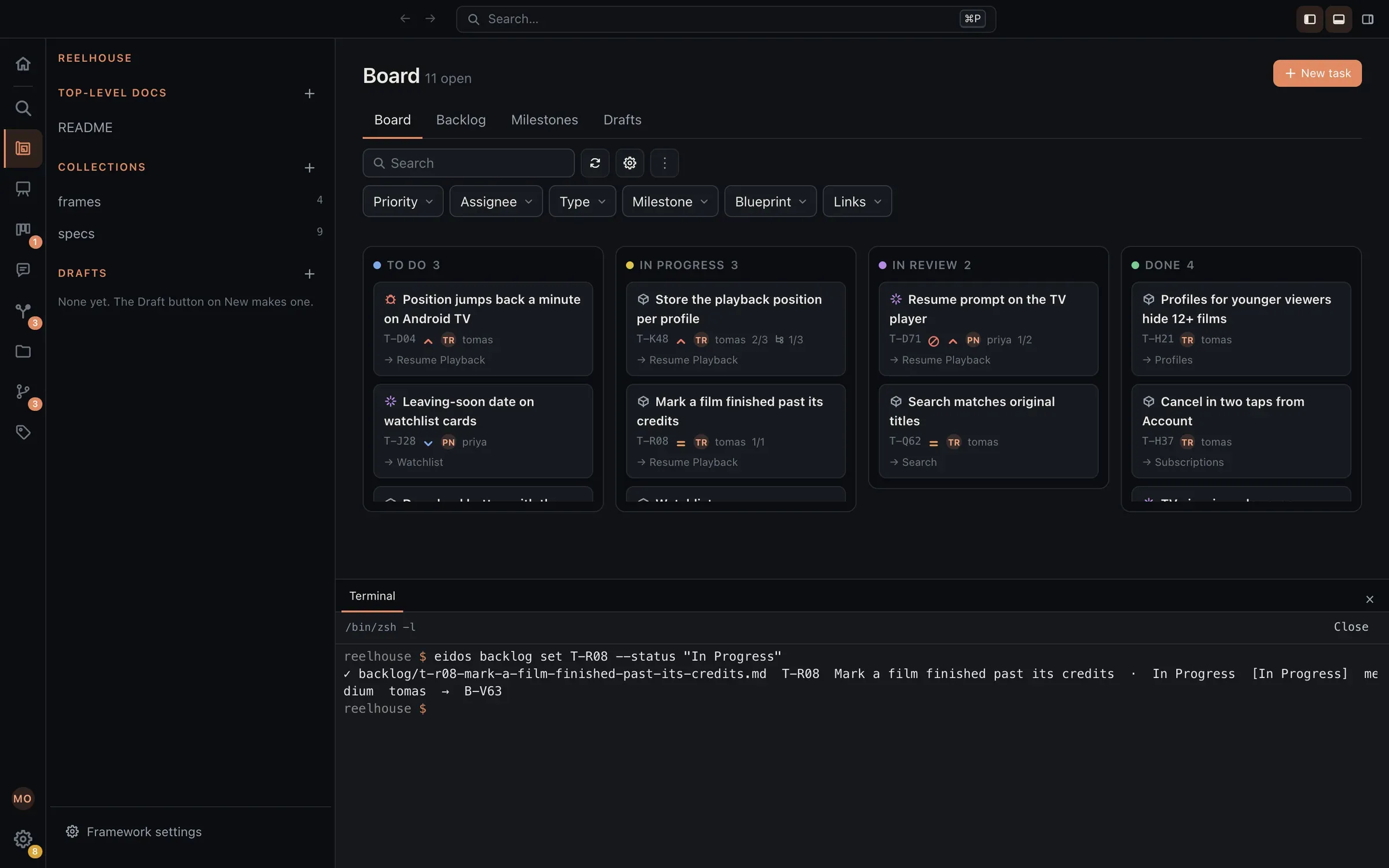Expand the Priority filter dropdown
Viewport: 1389px width, 868px height.
(403, 201)
